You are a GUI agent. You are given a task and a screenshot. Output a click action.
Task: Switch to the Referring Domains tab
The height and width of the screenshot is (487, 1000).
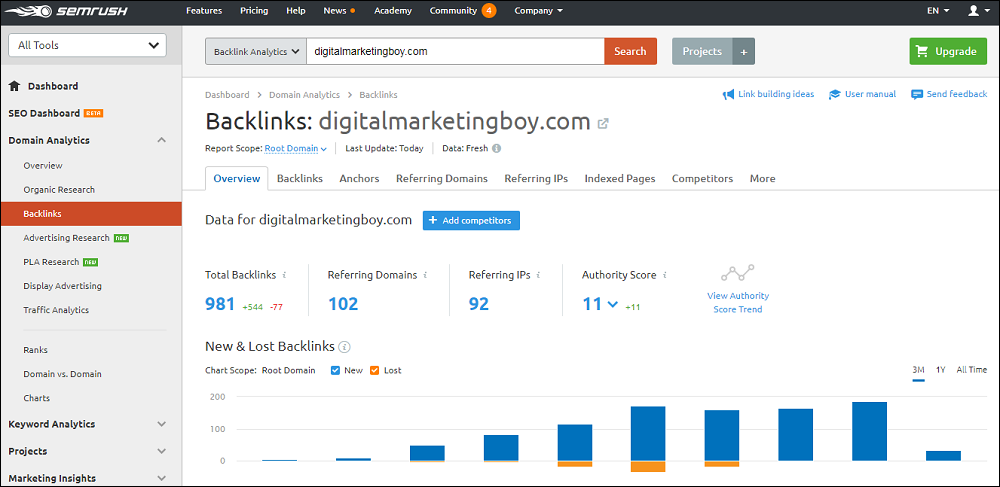point(442,178)
